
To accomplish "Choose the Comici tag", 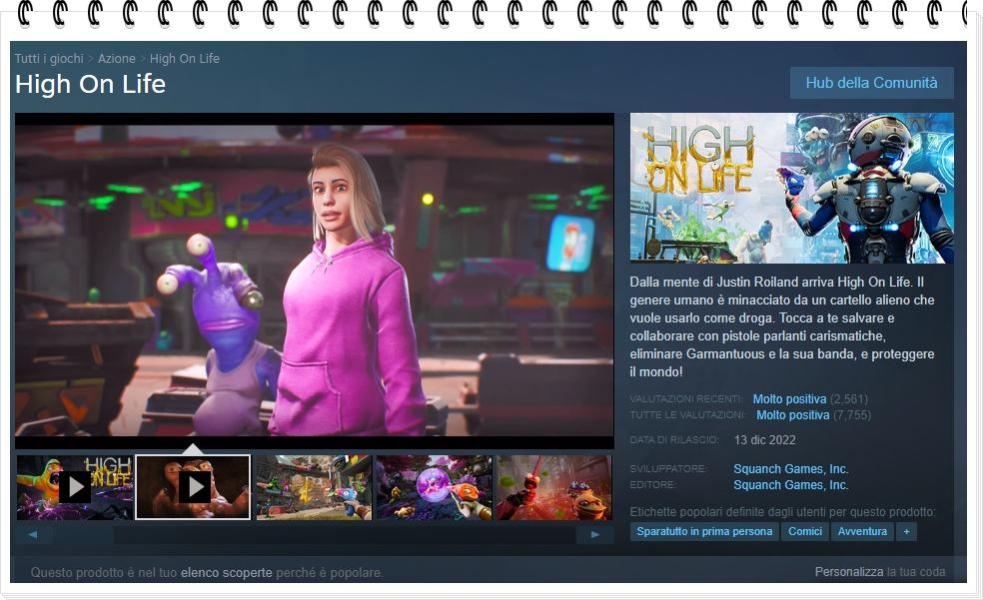I will point(805,532).
